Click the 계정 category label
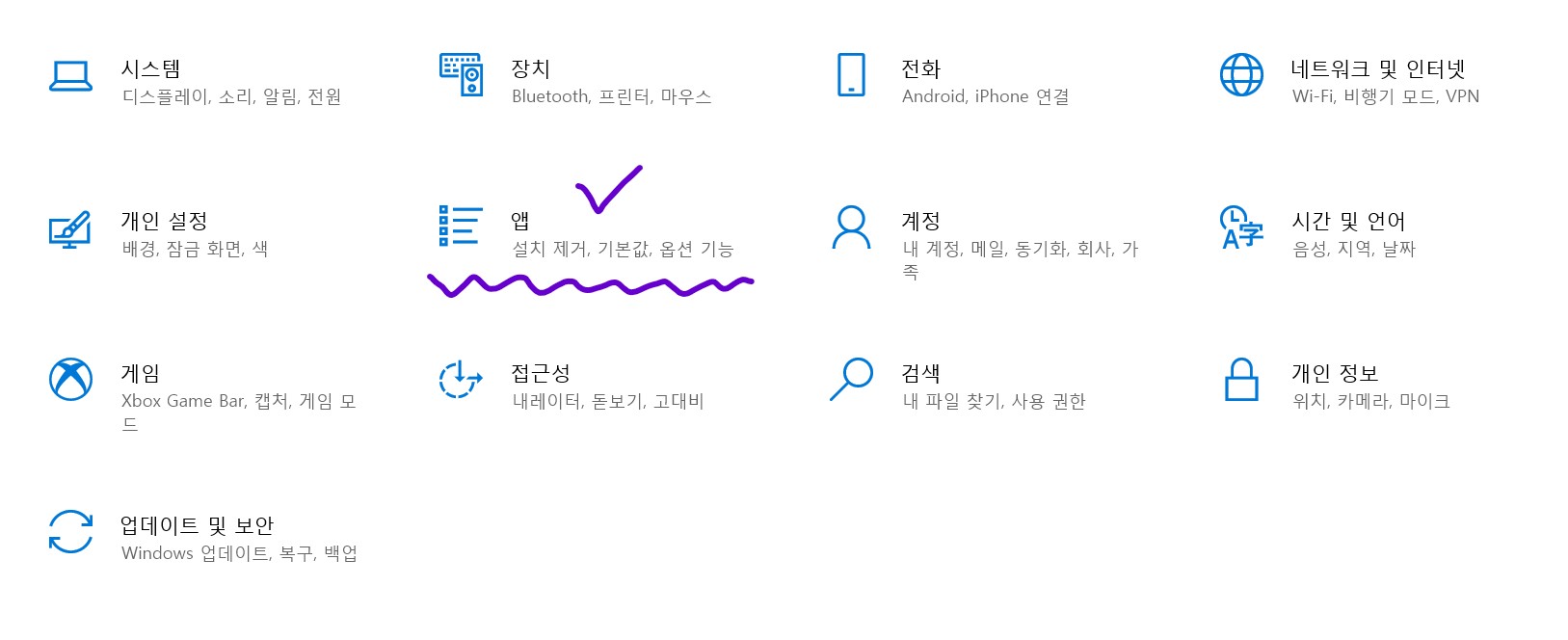1568x640 pixels. (x=921, y=221)
